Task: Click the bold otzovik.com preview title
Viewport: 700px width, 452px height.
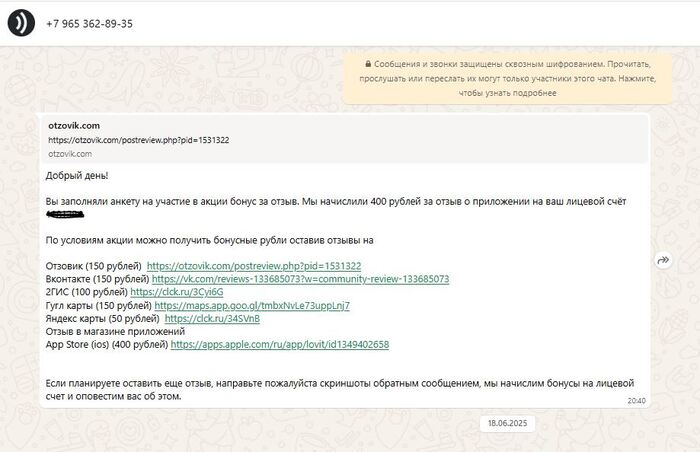Action: (74, 126)
